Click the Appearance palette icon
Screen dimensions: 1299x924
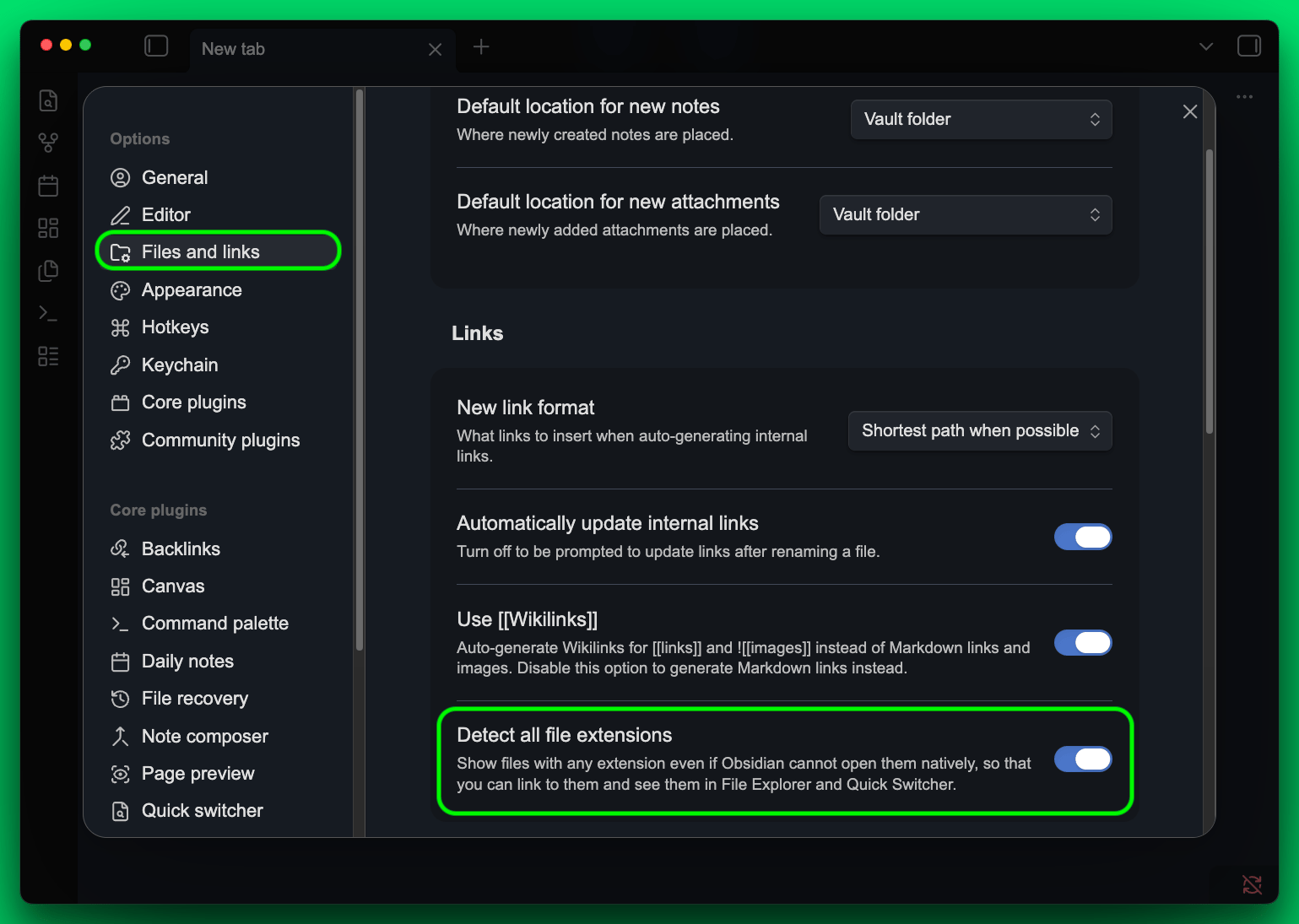click(121, 290)
